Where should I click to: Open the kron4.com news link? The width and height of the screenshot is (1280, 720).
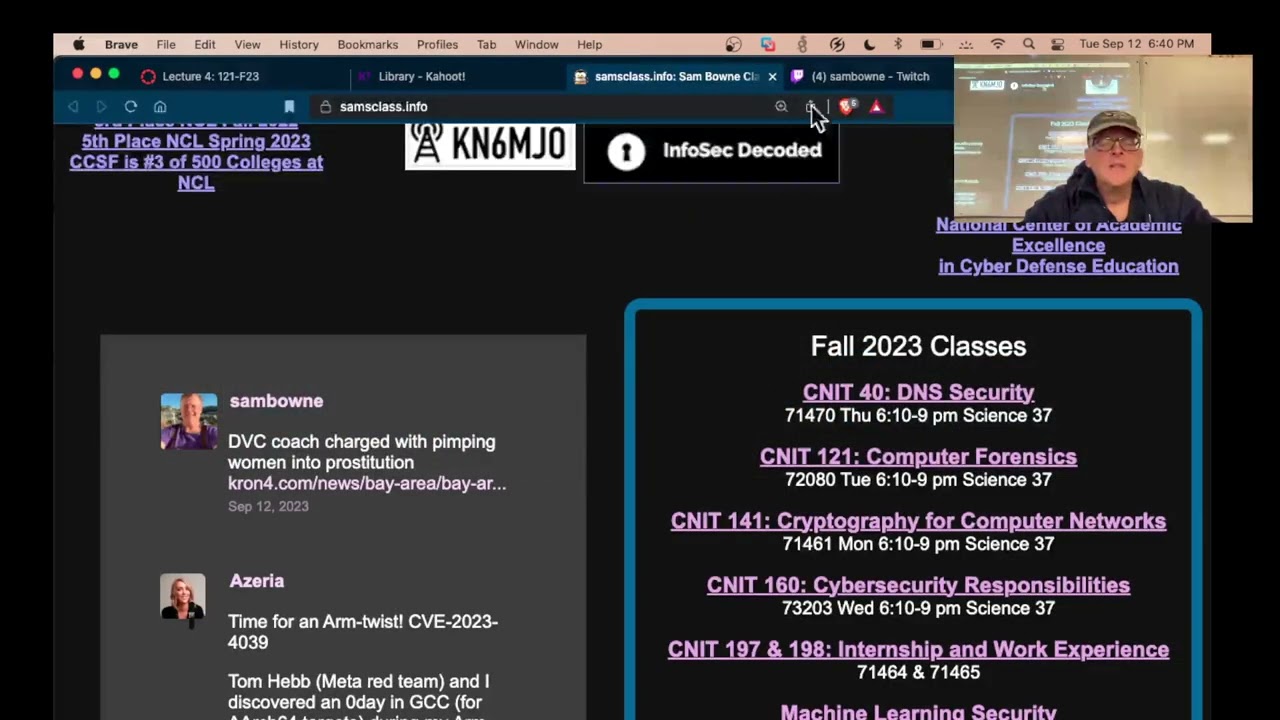[367, 483]
